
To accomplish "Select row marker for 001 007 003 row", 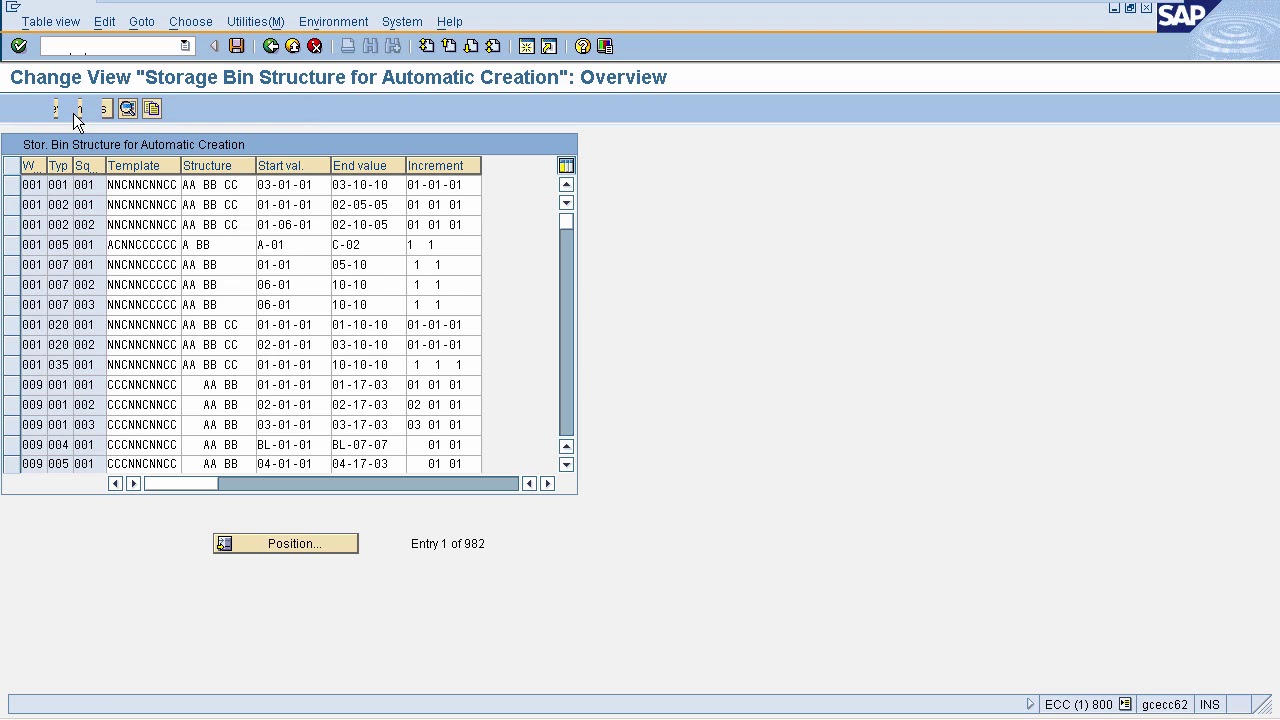I will click(x=11, y=305).
